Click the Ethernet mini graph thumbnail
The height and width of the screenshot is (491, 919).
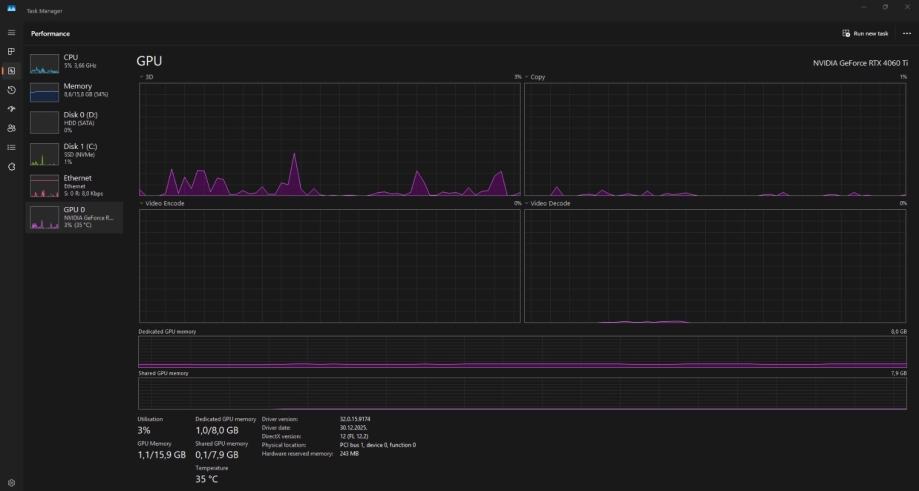(x=45, y=186)
